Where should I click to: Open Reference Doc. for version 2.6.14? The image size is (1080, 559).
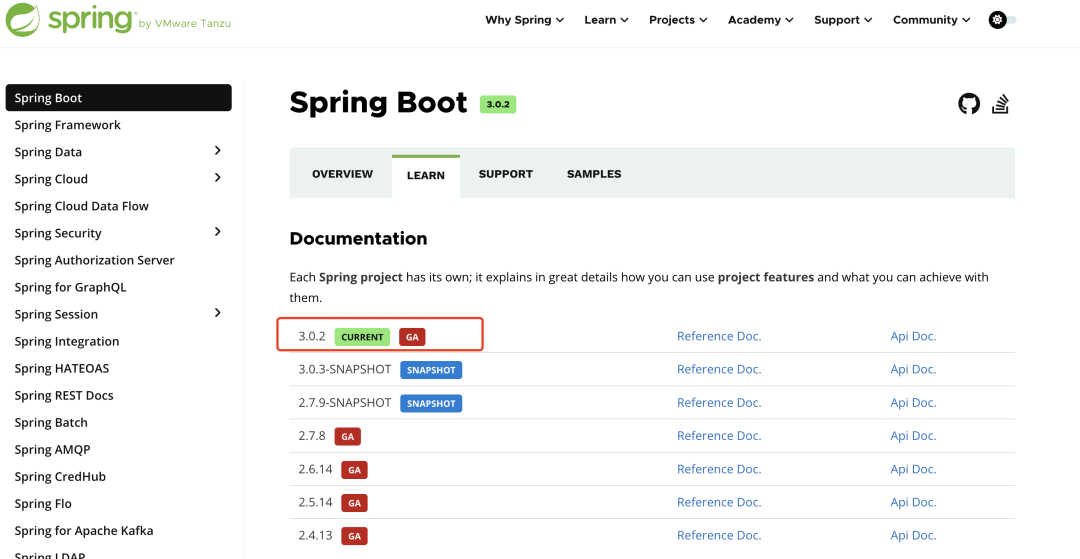(x=719, y=469)
